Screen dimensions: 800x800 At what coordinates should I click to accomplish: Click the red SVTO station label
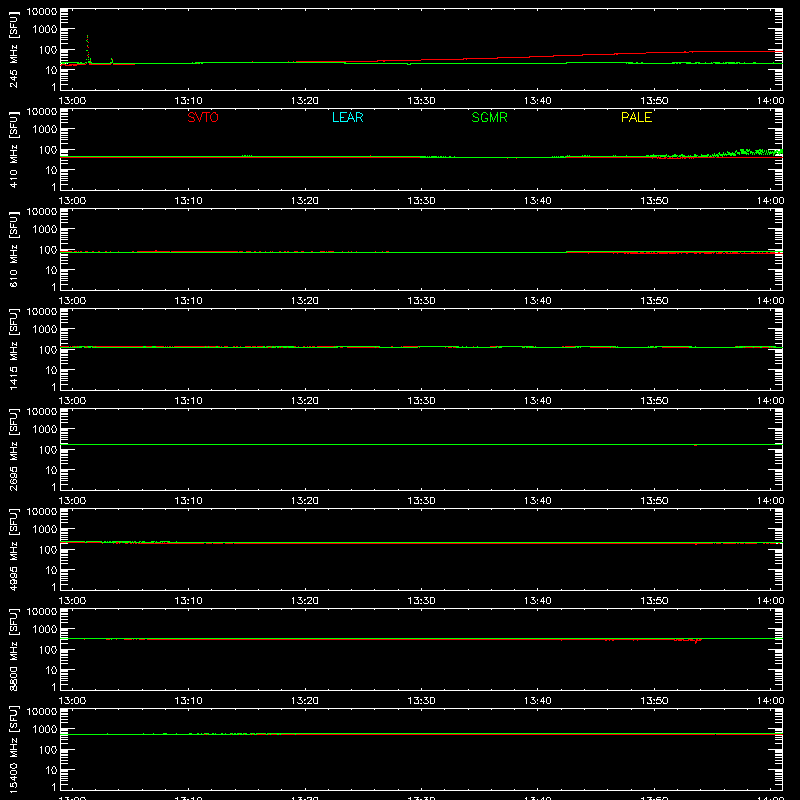pyautogui.click(x=203, y=117)
